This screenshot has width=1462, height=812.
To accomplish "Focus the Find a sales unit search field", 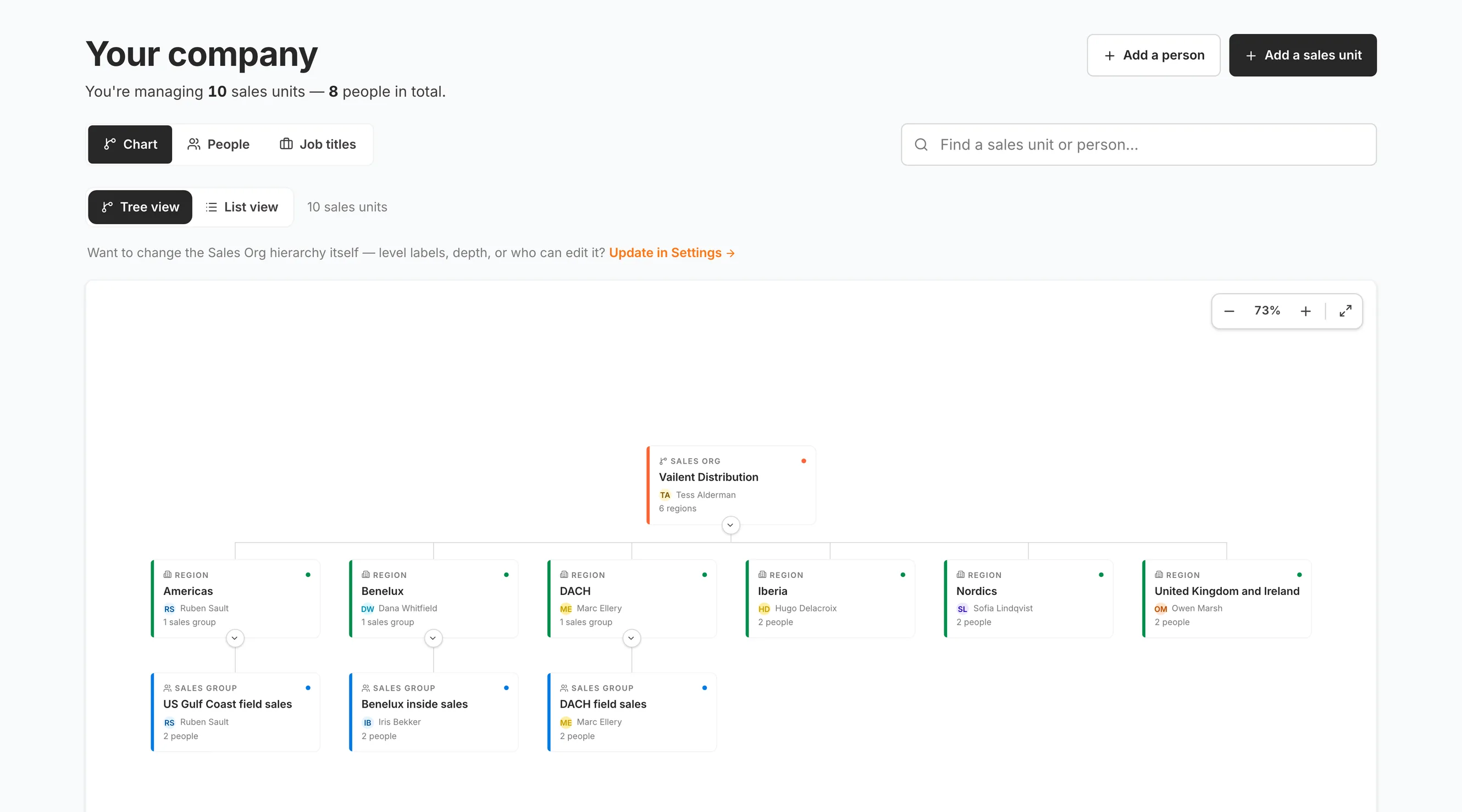I will 1138,144.
